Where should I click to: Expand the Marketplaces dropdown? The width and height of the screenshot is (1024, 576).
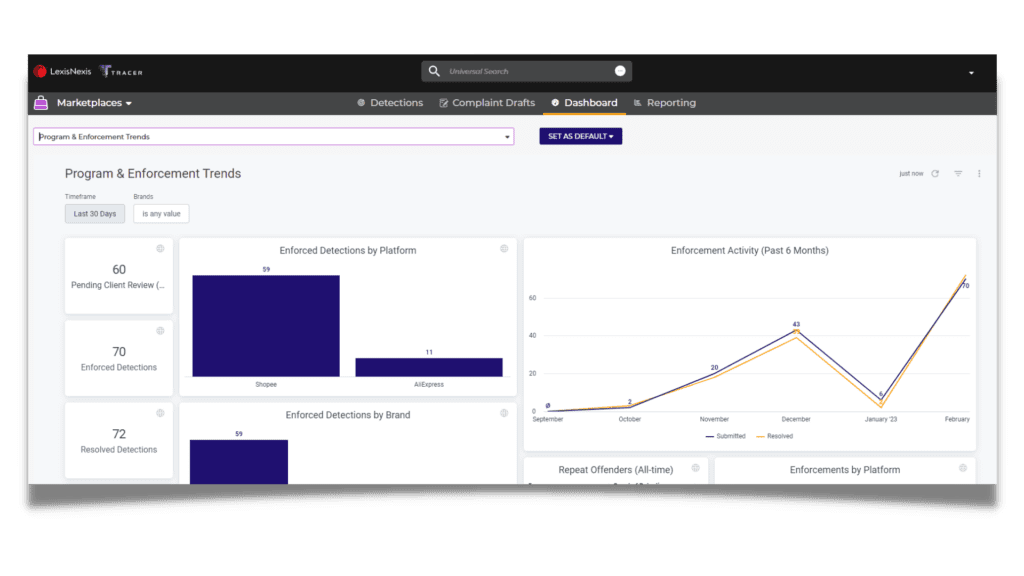point(94,103)
